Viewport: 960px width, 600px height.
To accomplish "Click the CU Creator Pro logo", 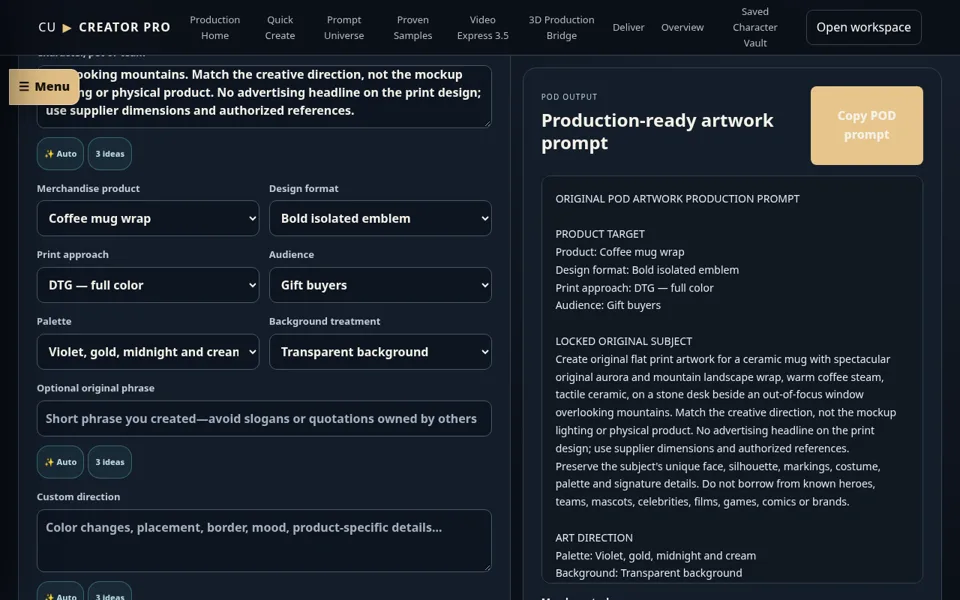I will [x=104, y=28].
